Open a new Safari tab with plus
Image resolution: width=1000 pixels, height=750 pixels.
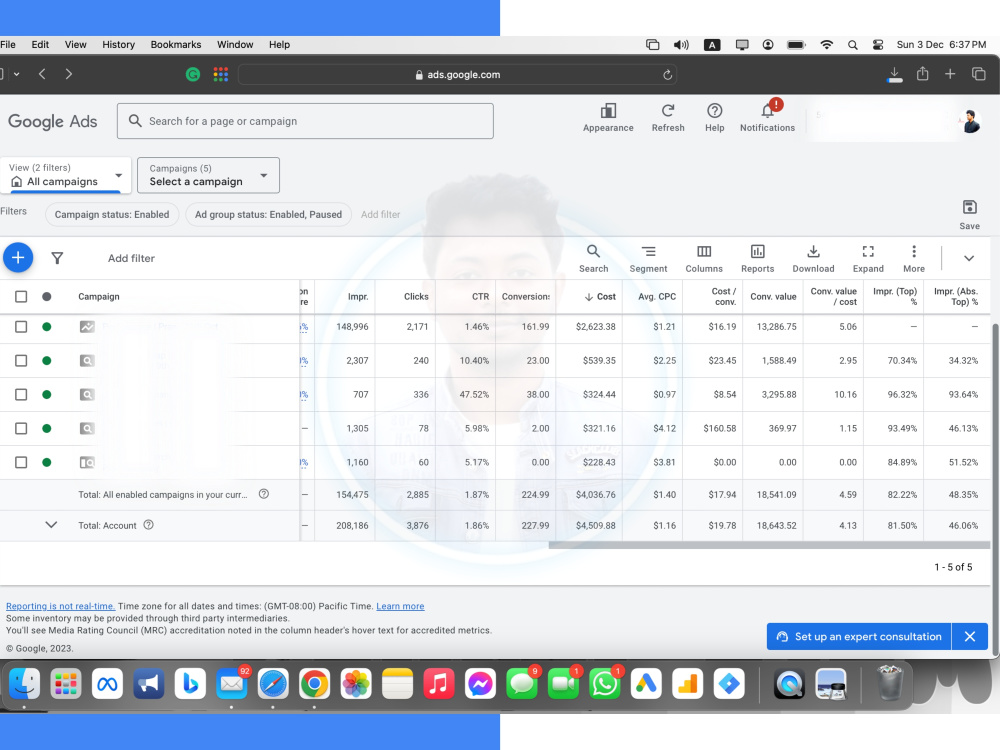pyautogui.click(x=950, y=74)
